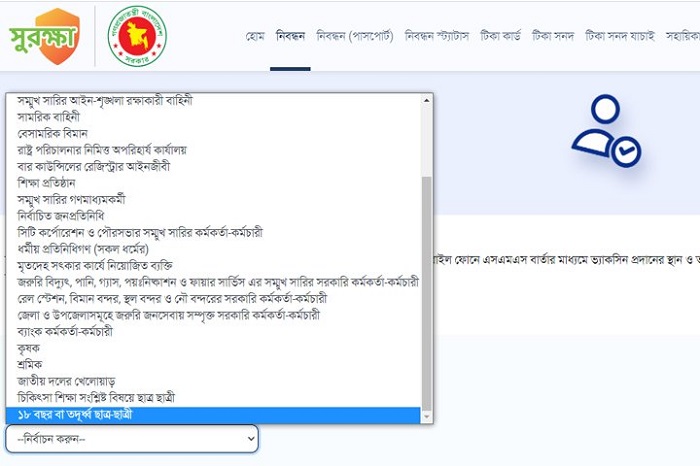Select জাতীয় দলের খেলোয়াড় option
This screenshot has height=466, width=700.
coord(213,381)
